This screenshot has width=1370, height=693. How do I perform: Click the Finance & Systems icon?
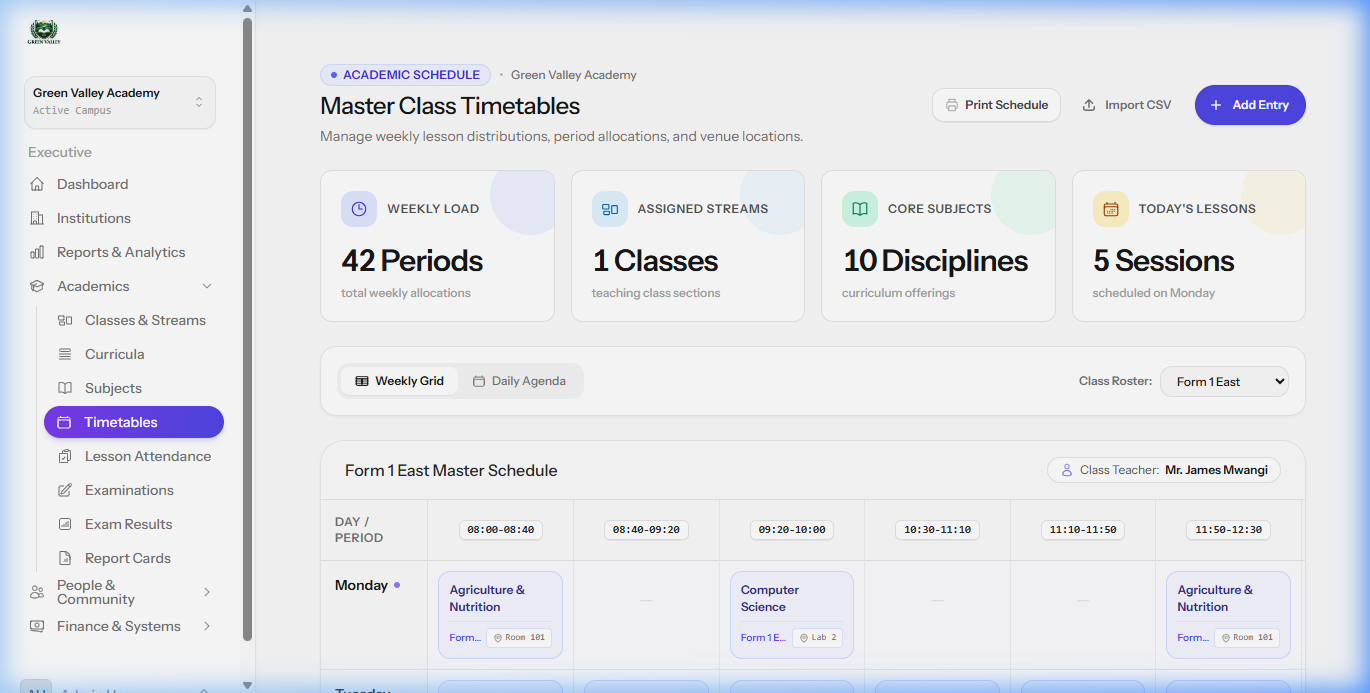[x=37, y=626]
